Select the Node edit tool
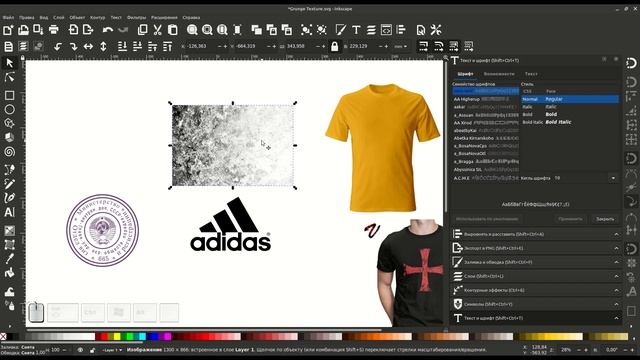 pos(9,77)
